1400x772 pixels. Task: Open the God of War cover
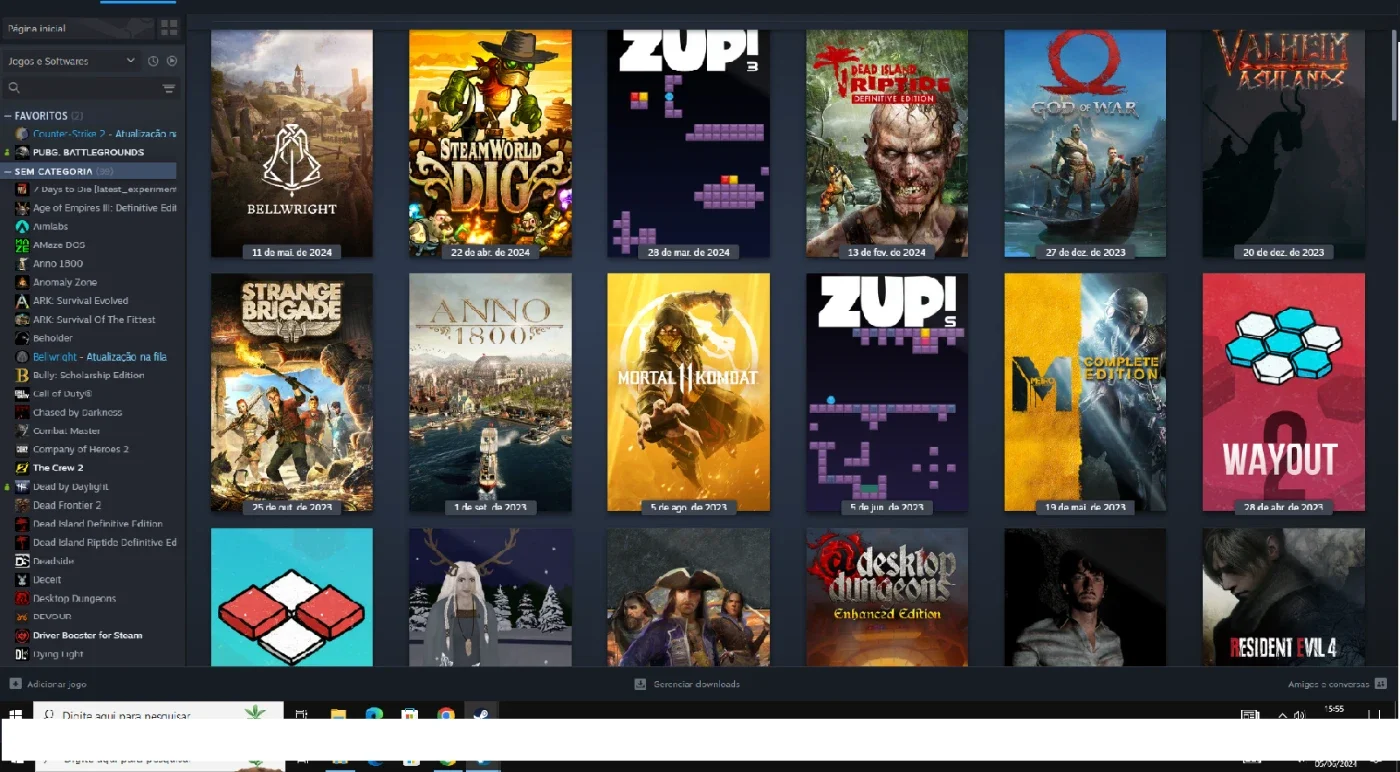coord(1085,143)
